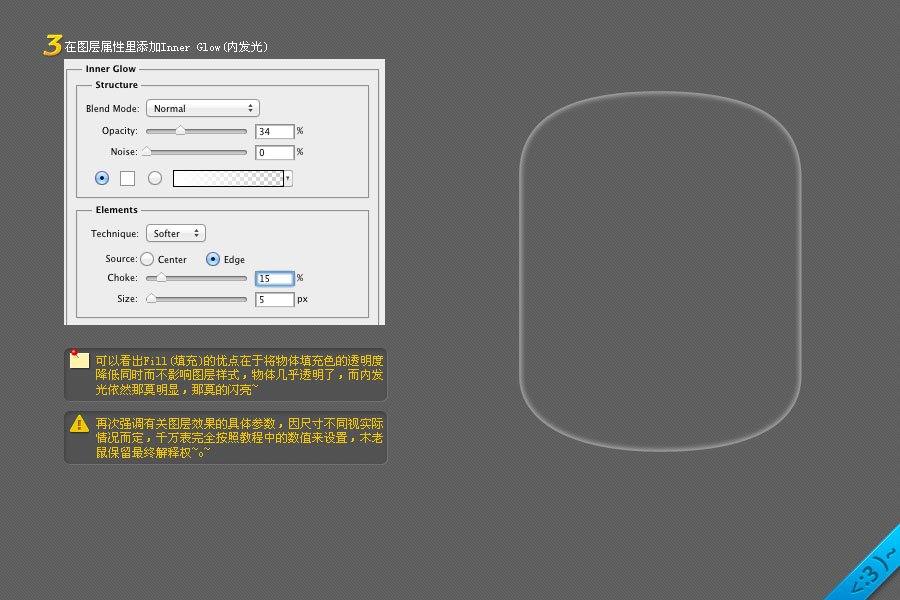Viewport: 900px width, 600px height.
Task: Open the white glow color swatch
Action: [x=127, y=179]
